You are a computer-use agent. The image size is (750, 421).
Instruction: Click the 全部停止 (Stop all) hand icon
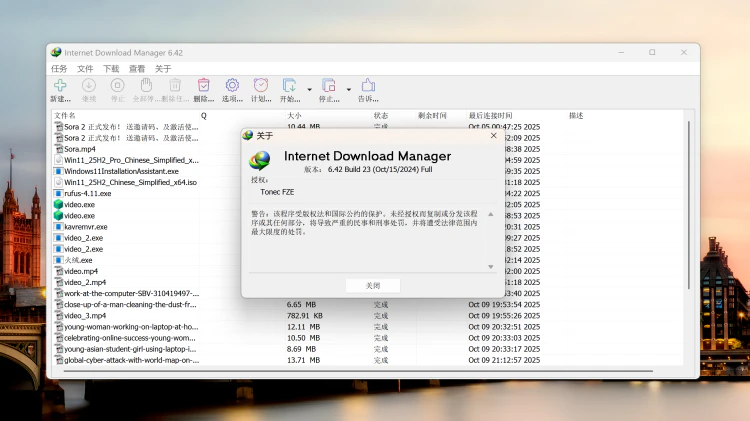point(146,87)
